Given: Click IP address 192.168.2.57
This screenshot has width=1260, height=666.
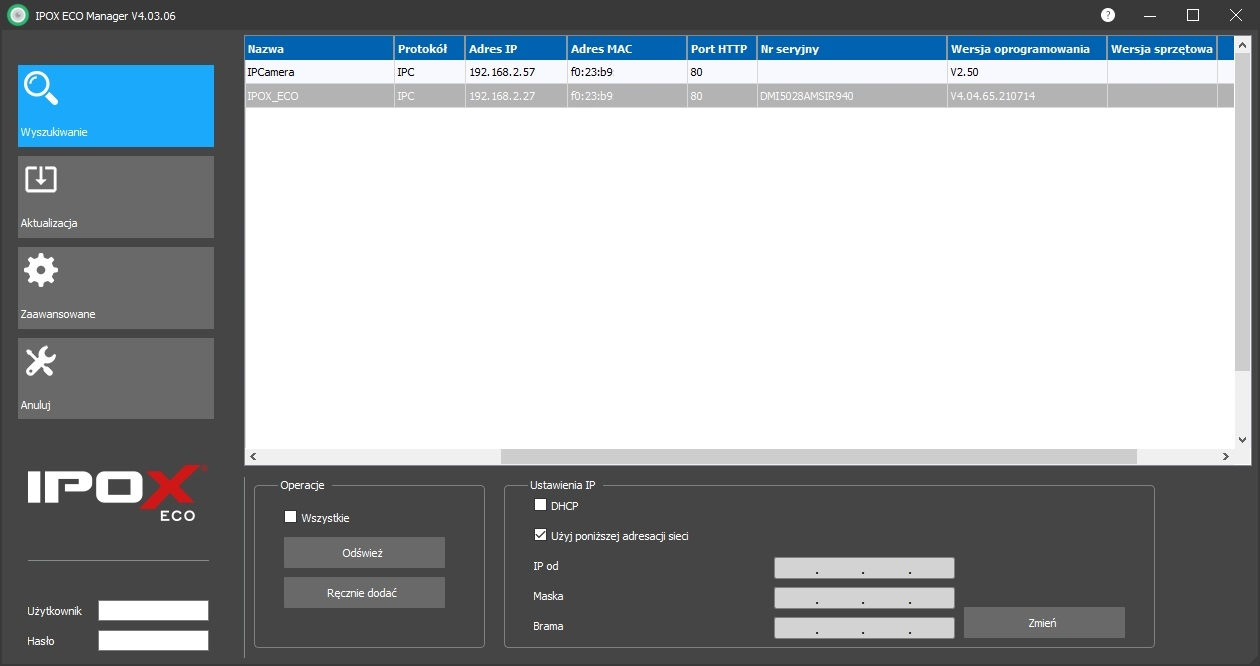Looking at the screenshot, I should (x=502, y=72).
